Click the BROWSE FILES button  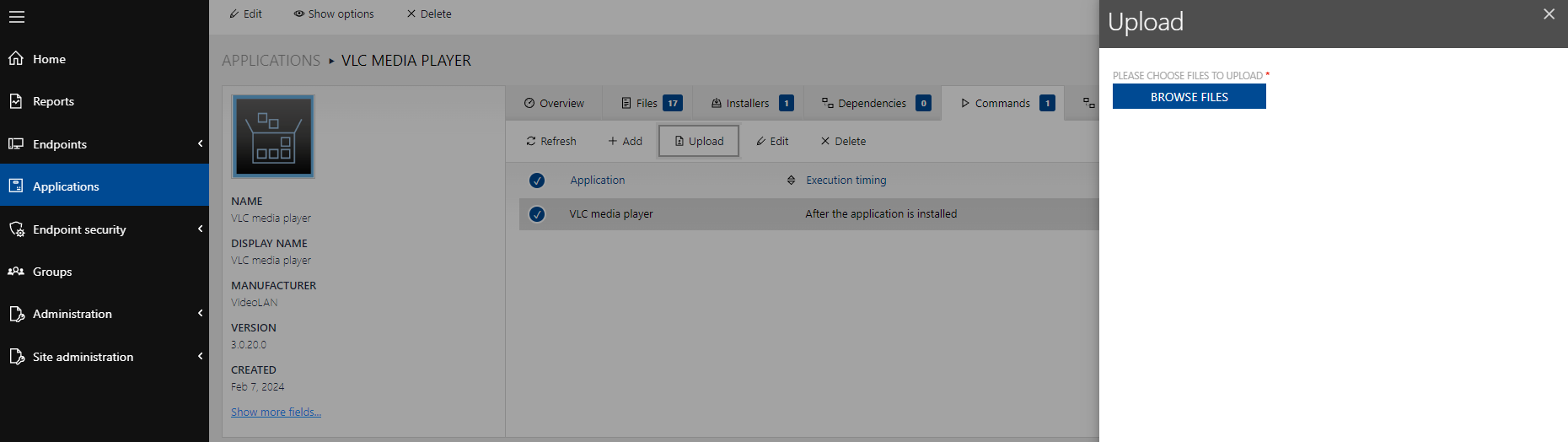(x=1189, y=97)
